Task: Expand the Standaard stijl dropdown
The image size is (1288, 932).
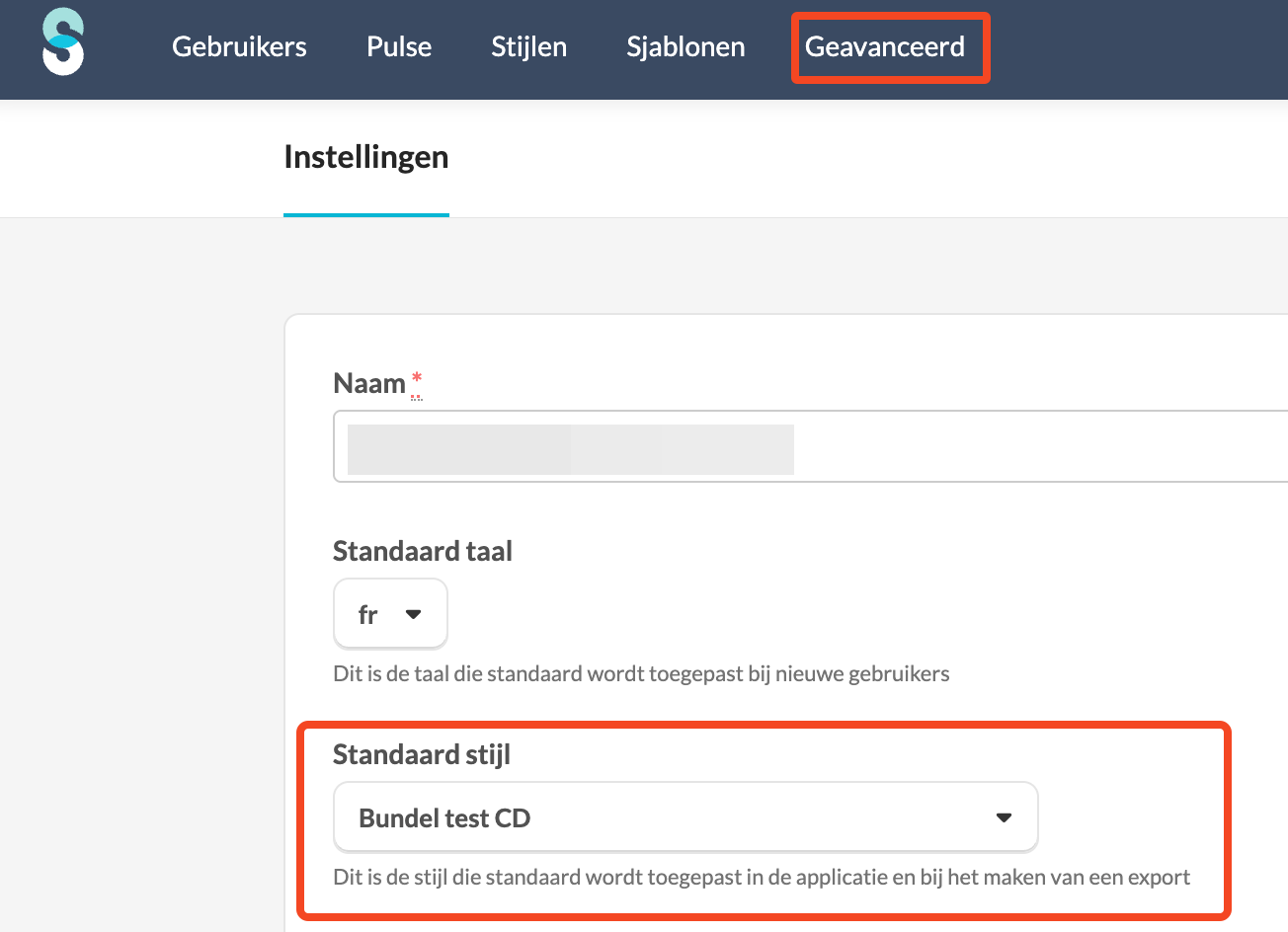Action: [x=685, y=817]
